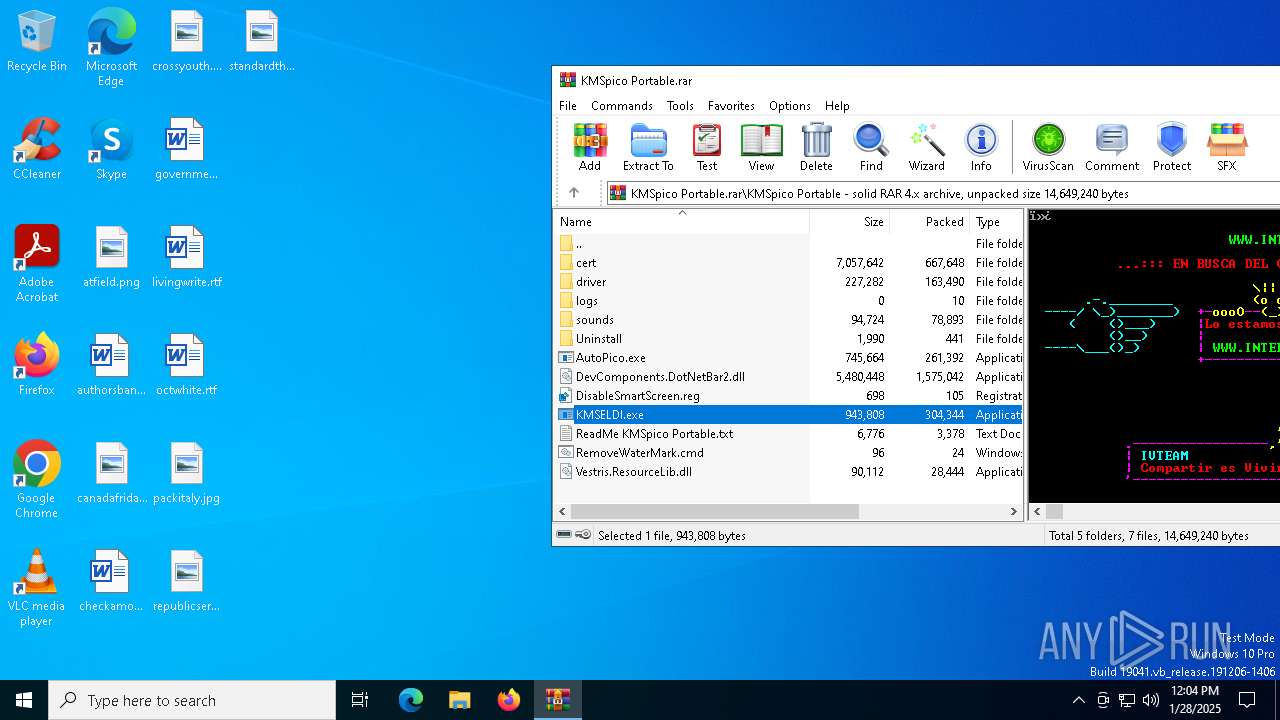Open Microsoft Edge desktop shortcut

point(111,48)
